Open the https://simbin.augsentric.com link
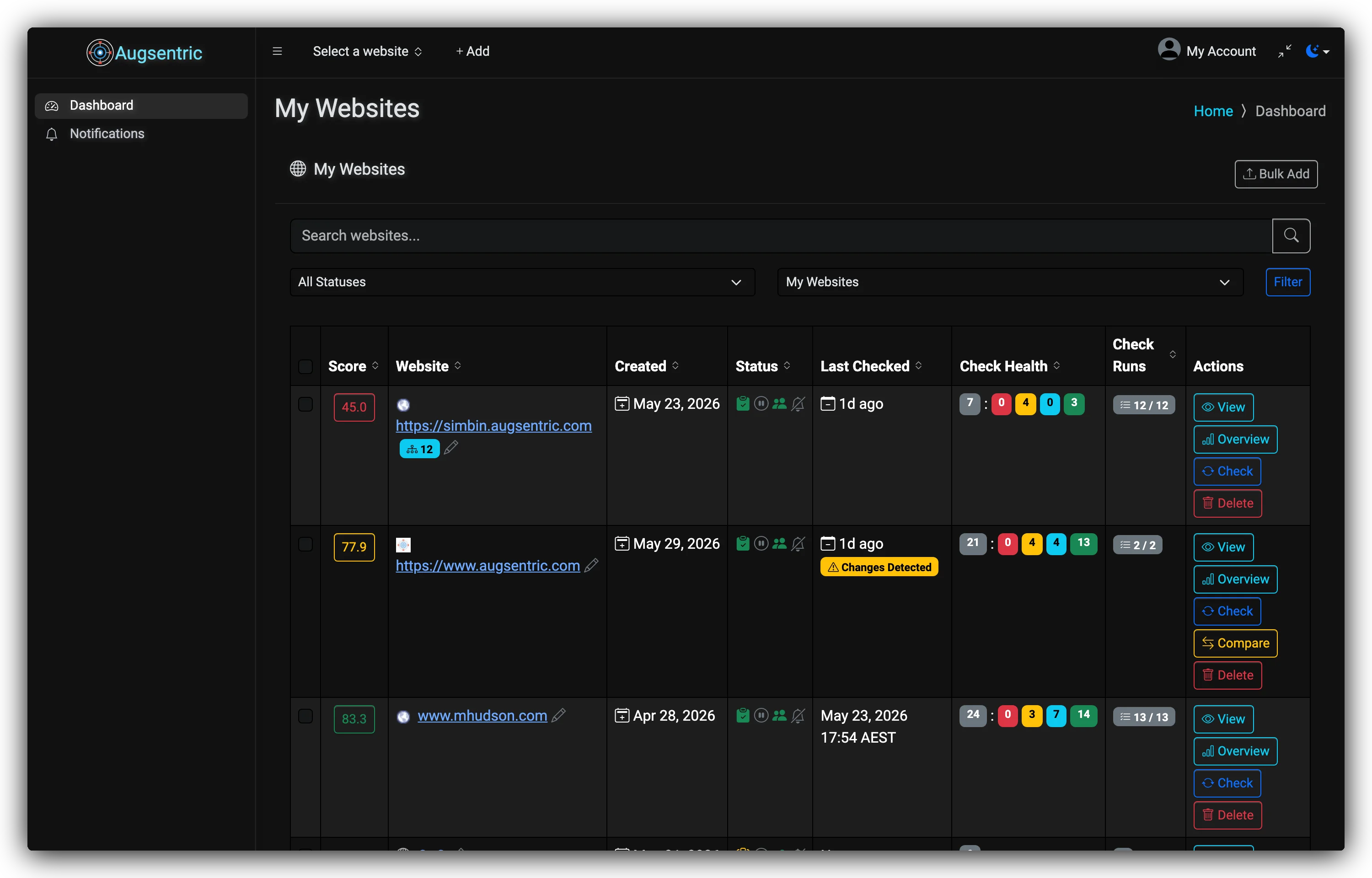This screenshot has height=878, width=1372. tap(493, 425)
